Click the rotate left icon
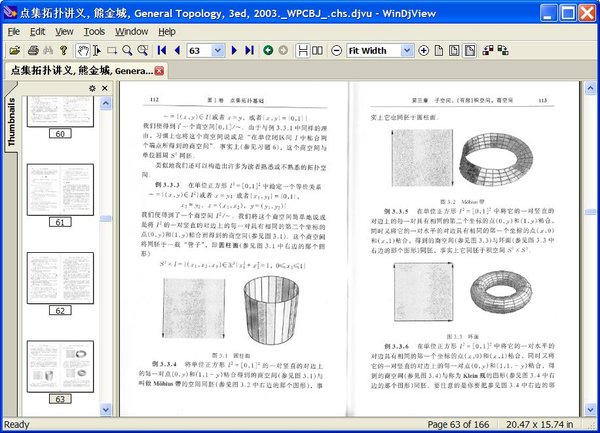Viewport: 600px width, 433px height. pyautogui.click(x=488, y=50)
